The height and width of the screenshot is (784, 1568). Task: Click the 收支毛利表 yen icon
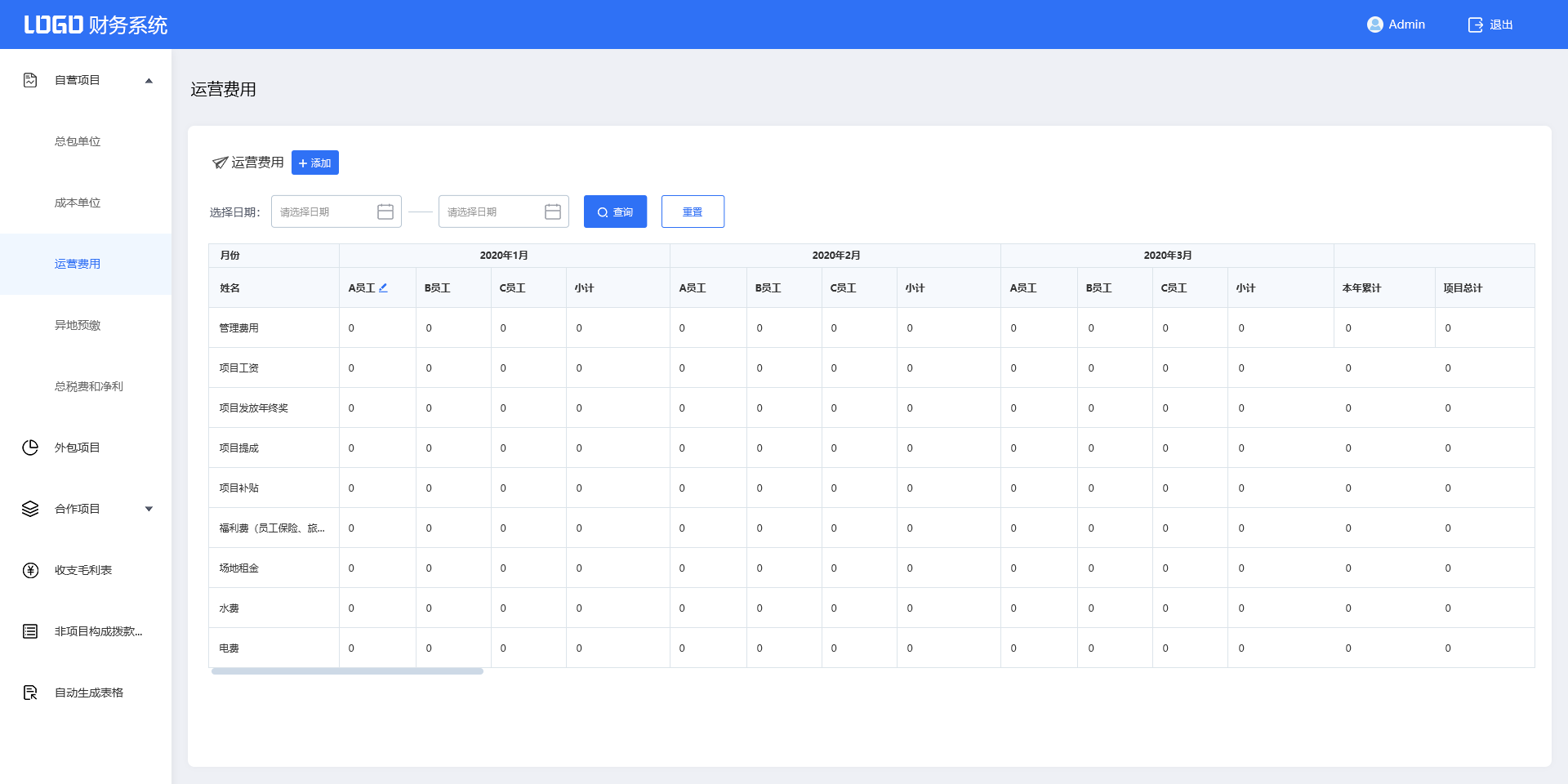click(x=30, y=570)
